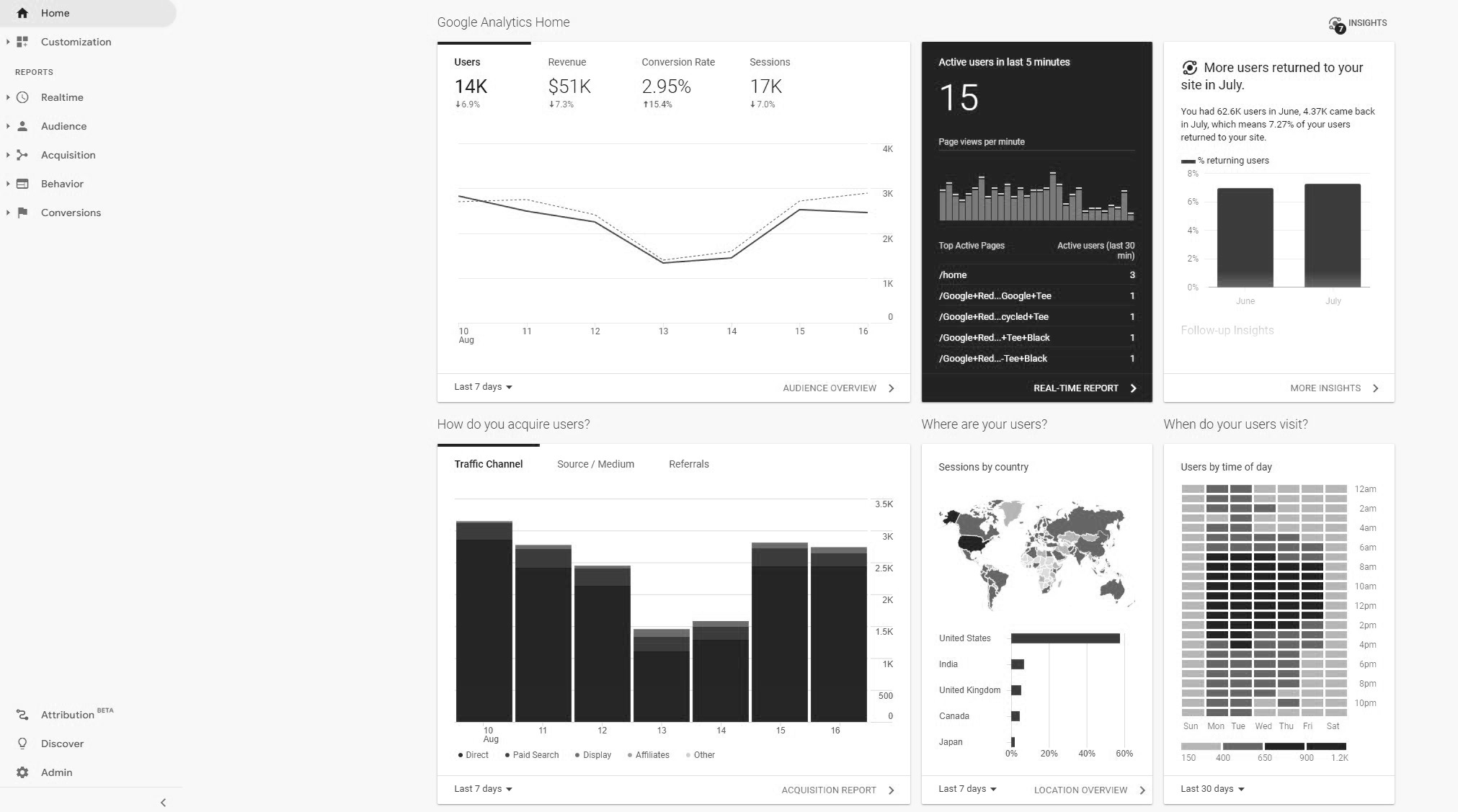Open Insights icon with badge 7
Screen dimensions: 1458x812
[x=1336, y=24]
